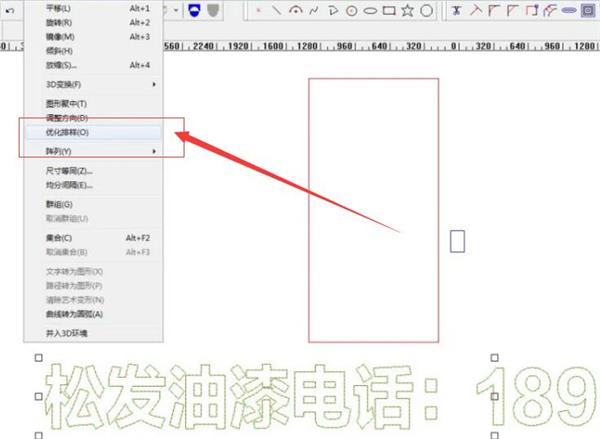Choose 调整方向(D) menu entry
Image resolution: width=600 pixels, height=439 pixels.
tap(94, 118)
